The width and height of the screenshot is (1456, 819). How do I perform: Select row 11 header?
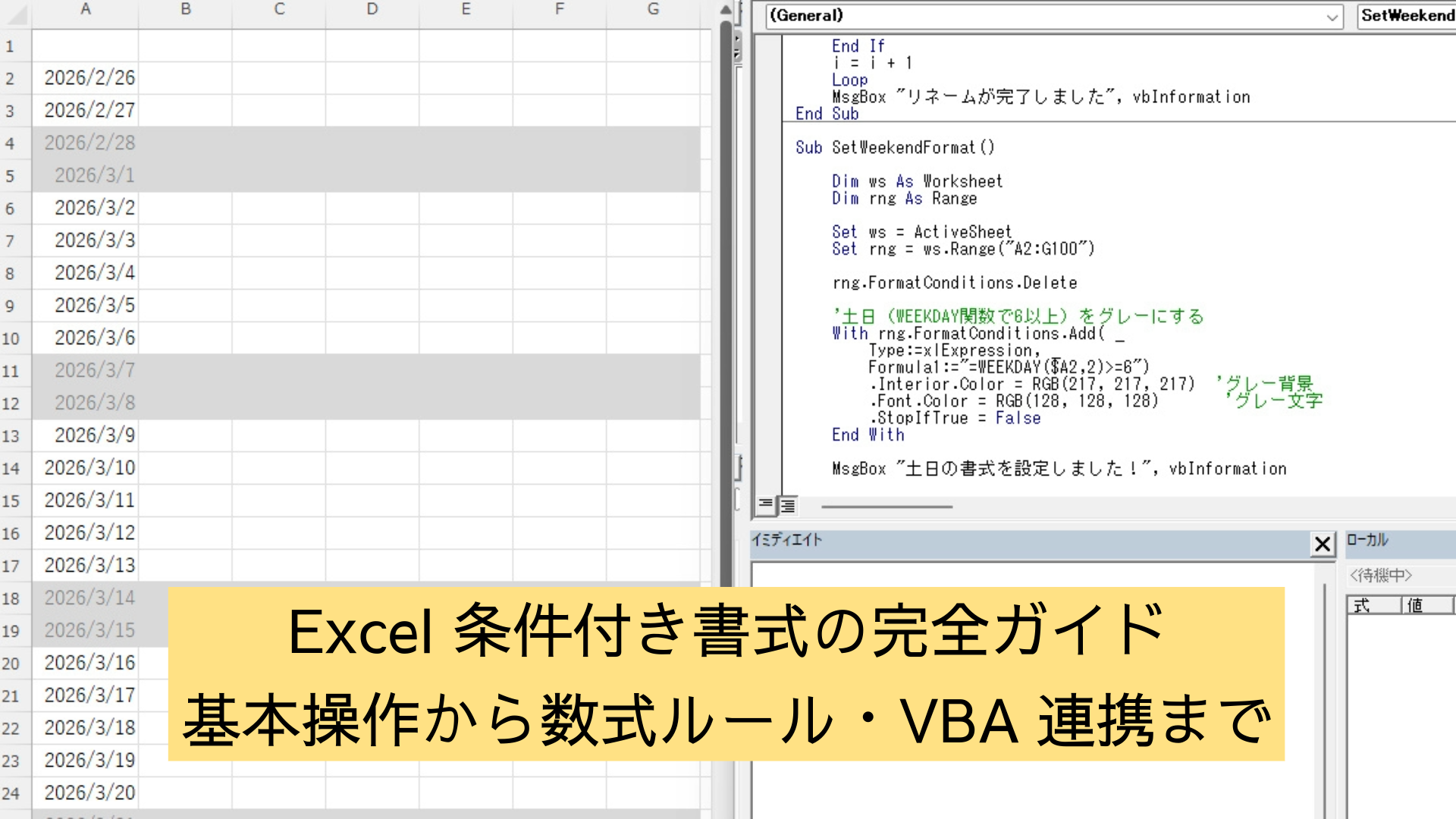click(x=11, y=371)
